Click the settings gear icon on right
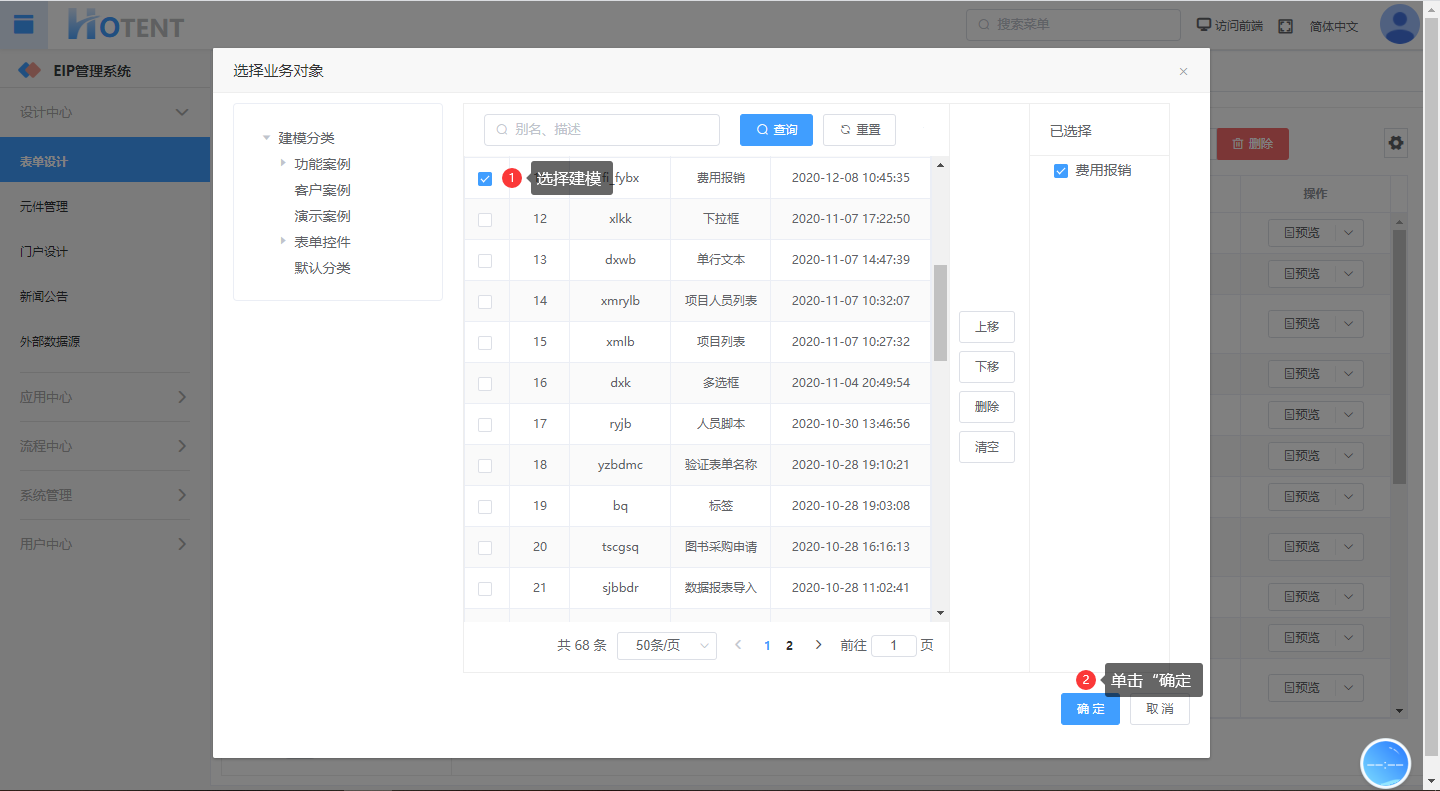 (1395, 143)
